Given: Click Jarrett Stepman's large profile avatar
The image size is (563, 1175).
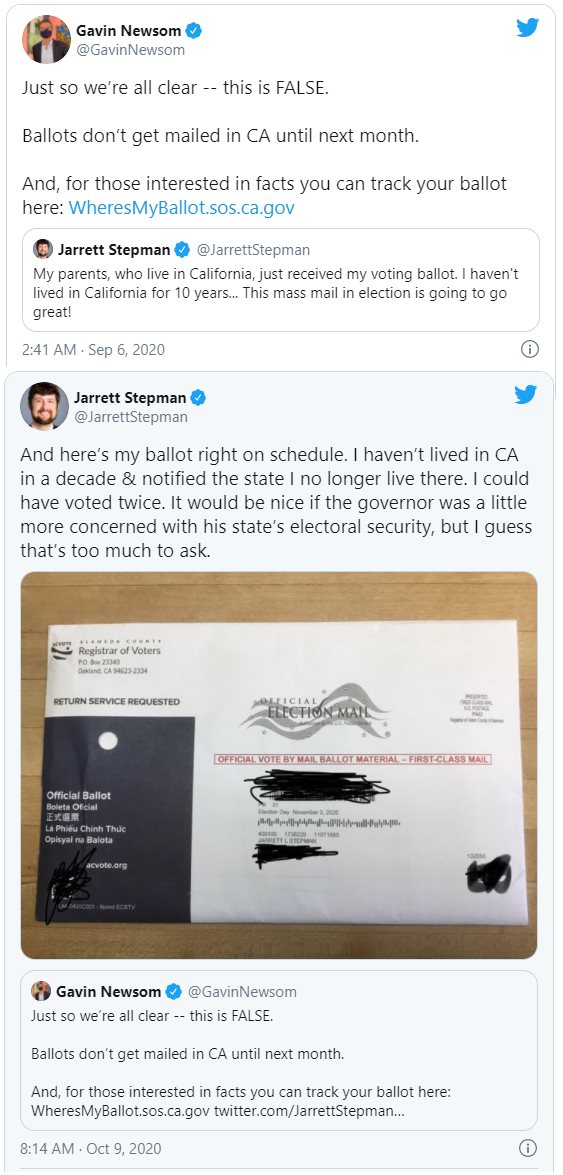Looking at the screenshot, I should pyautogui.click(x=44, y=406).
